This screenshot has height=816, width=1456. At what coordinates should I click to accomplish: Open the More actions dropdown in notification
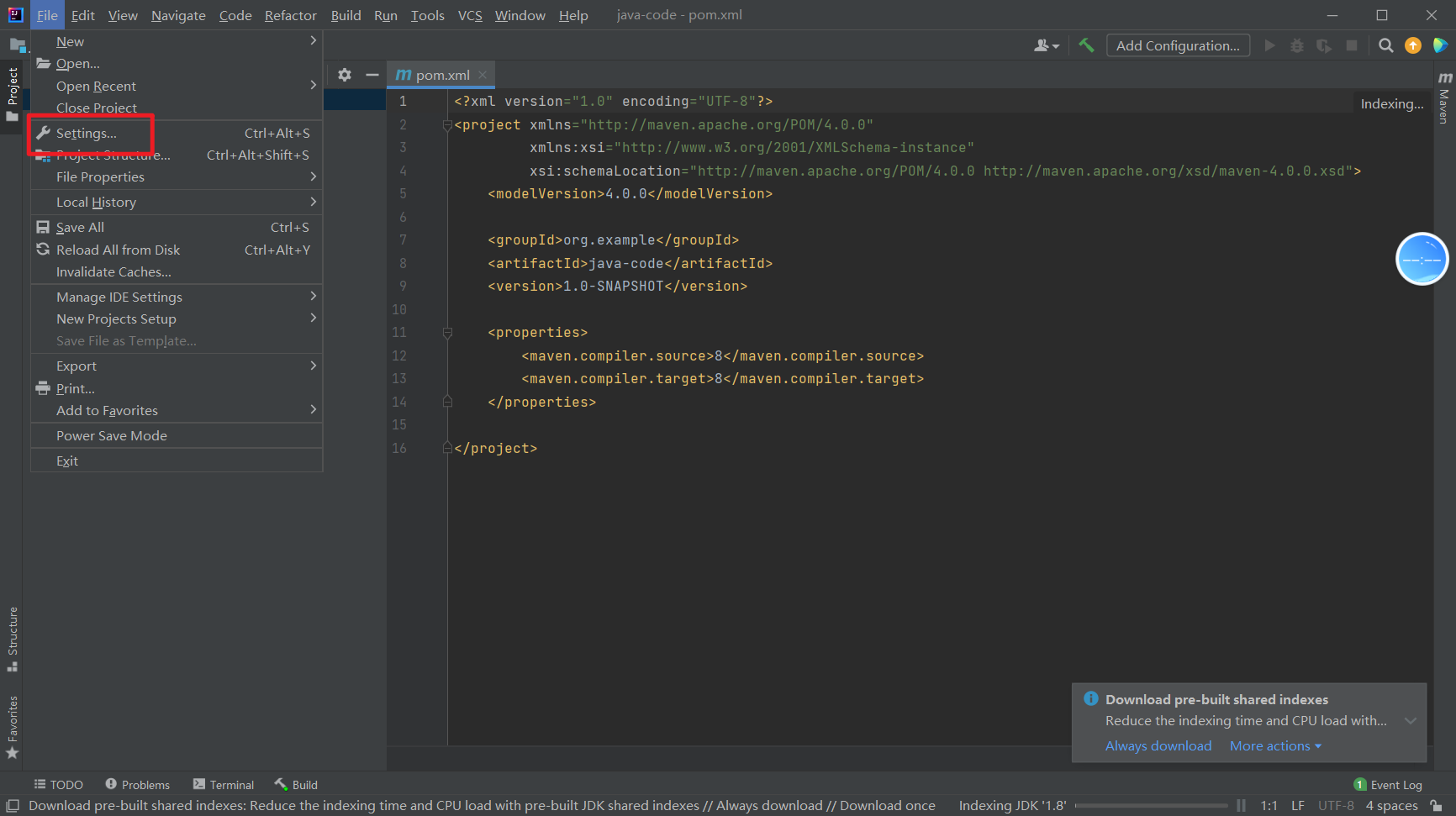1275,746
